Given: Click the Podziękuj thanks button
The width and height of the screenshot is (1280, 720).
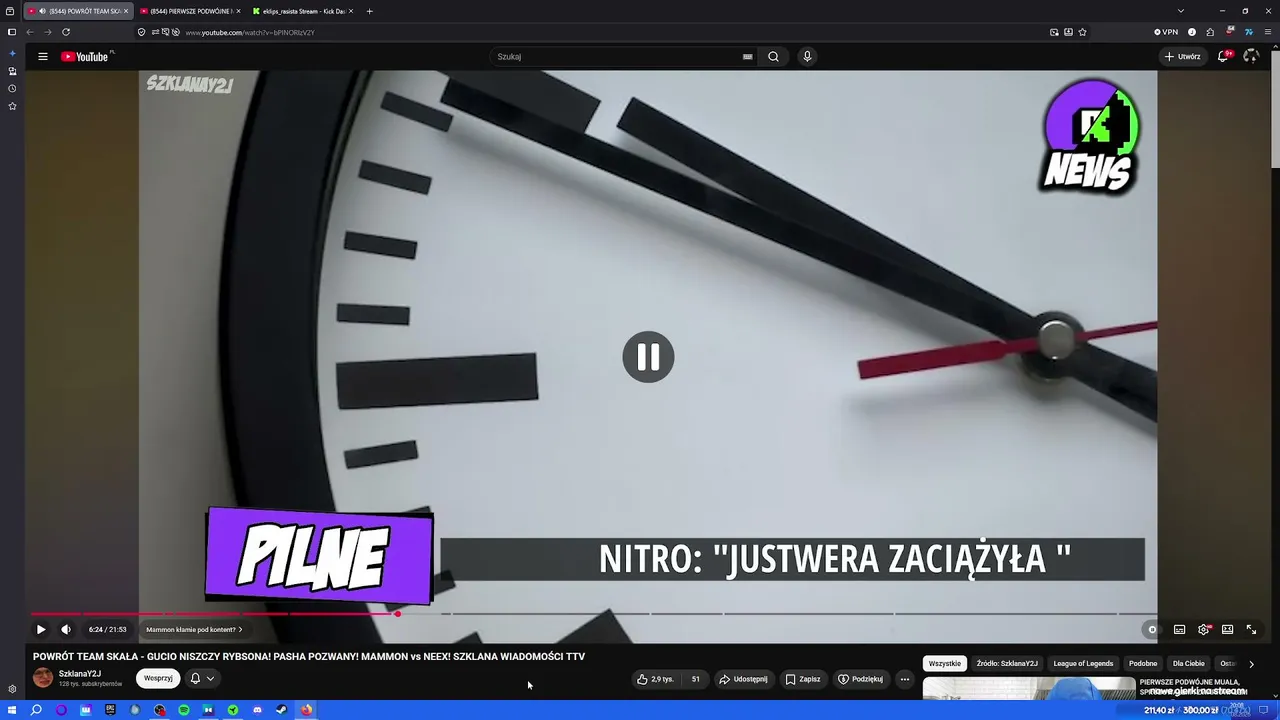Looking at the screenshot, I should pos(861,679).
